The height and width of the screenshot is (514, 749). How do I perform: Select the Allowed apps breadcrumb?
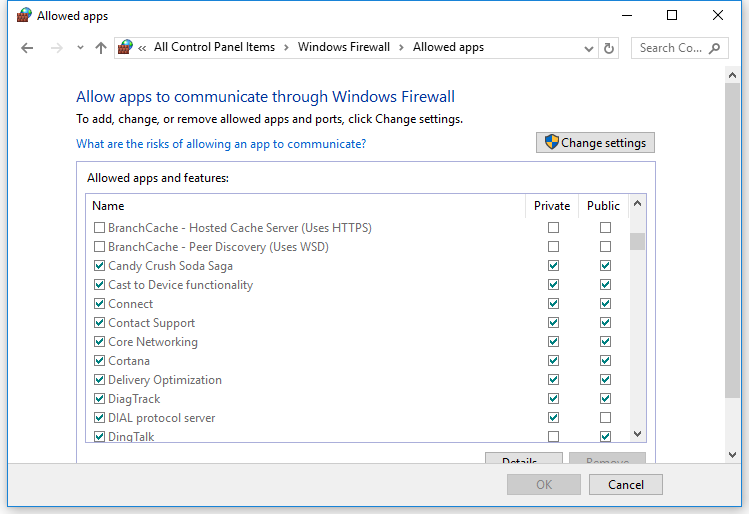(x=448, y=47)
